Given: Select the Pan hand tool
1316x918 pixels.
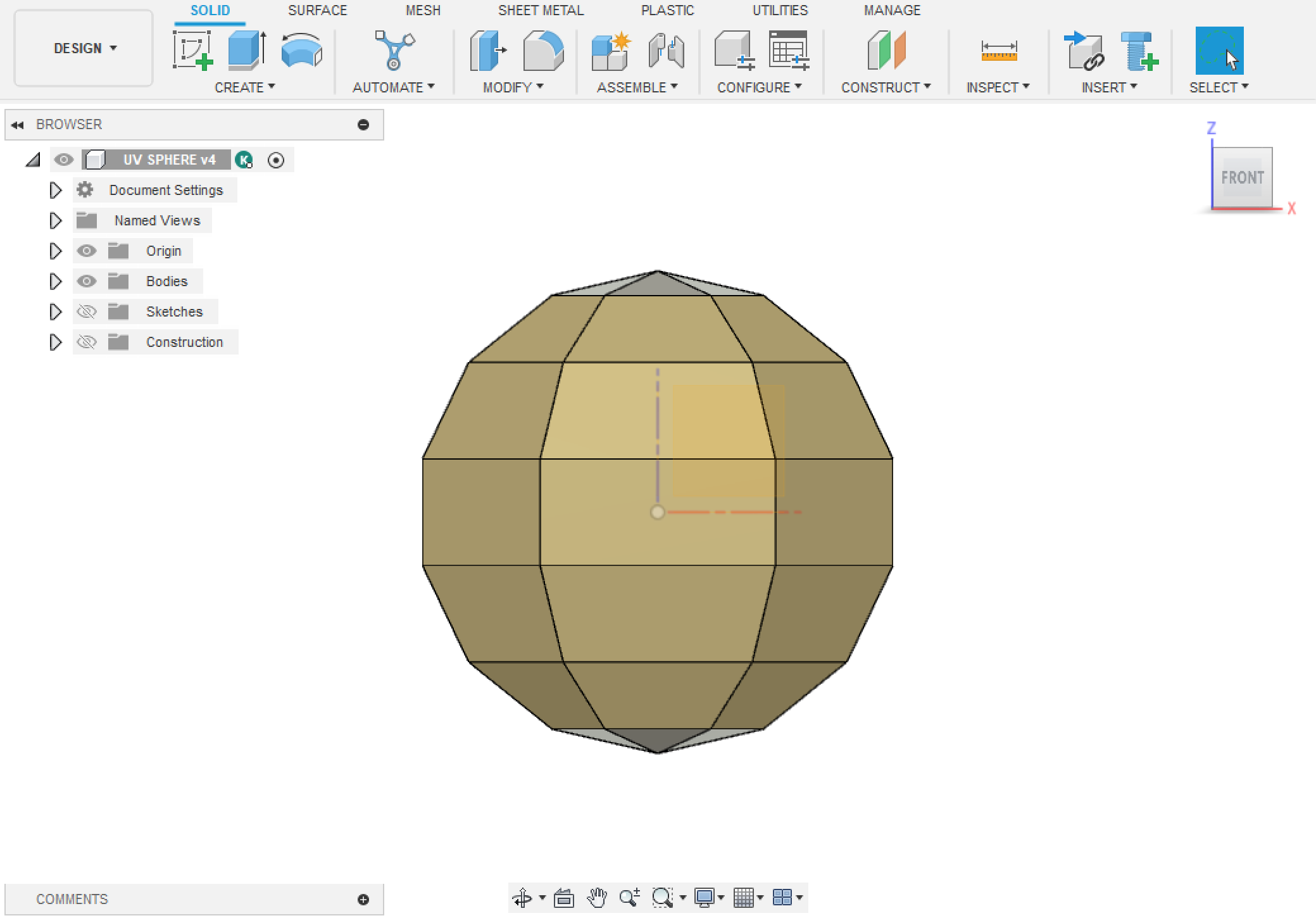Looking at the screenshot, I should (x=596, y=898).
